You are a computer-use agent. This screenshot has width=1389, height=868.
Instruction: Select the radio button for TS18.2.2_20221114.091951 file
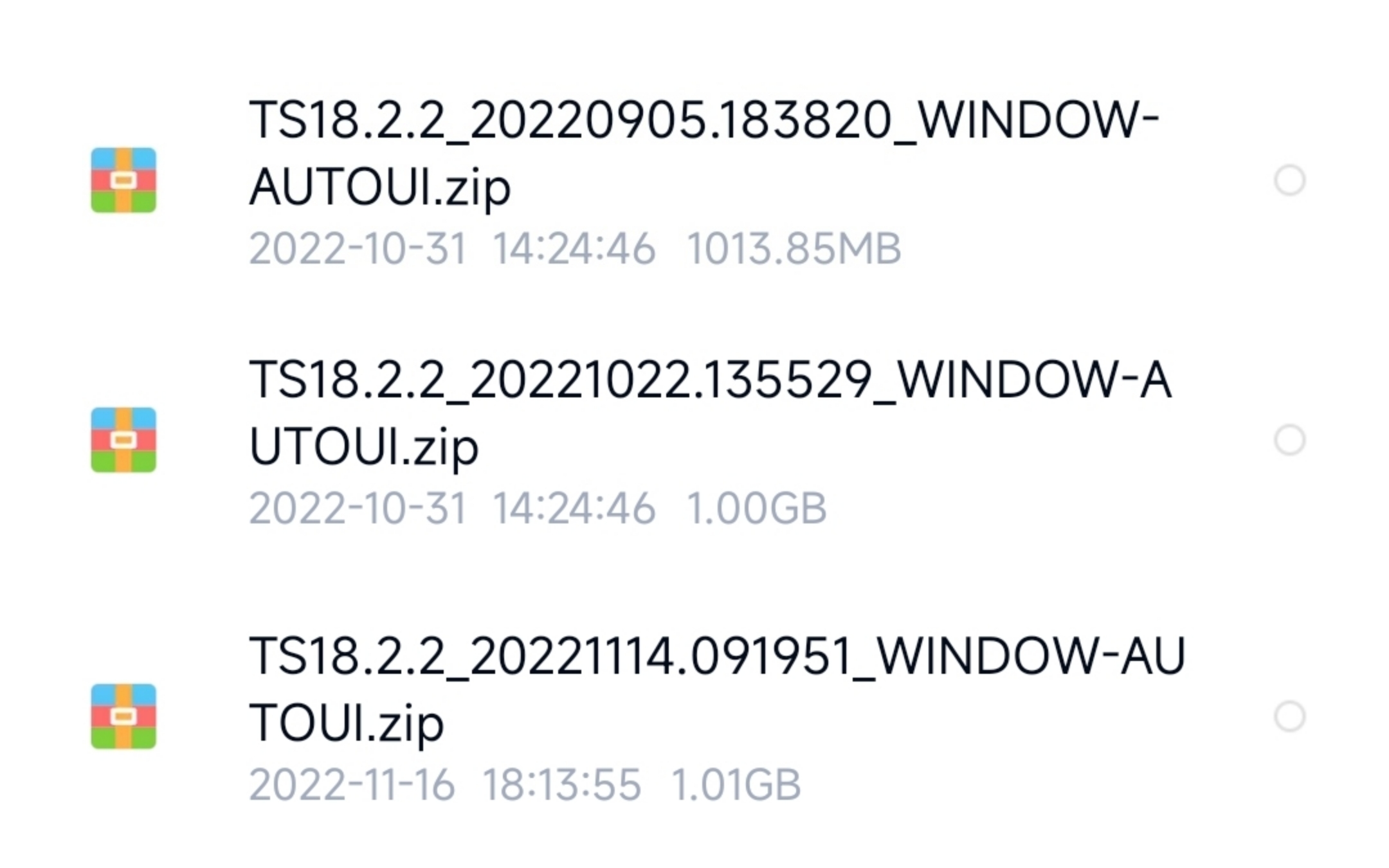click(x=1289, y=716)
